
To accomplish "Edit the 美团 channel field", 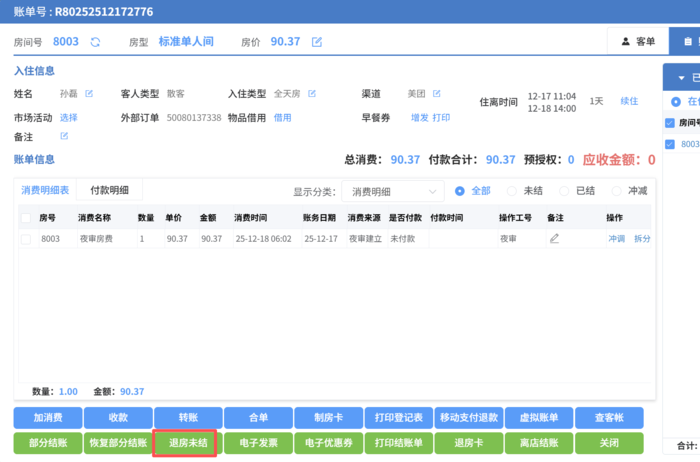I will [x=436, y=94].
